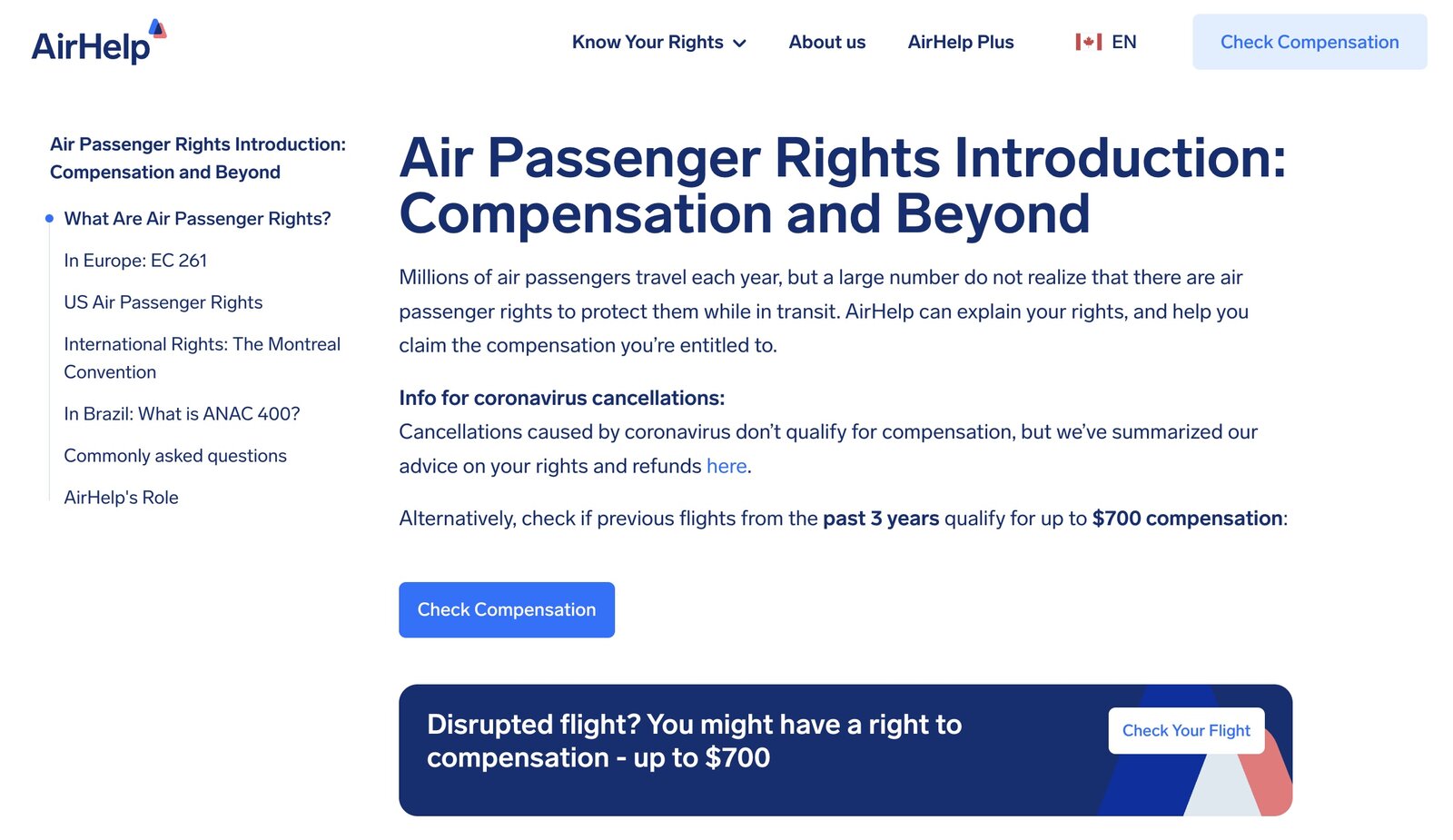The image size is (1453, 840).
Task: Select AirHelp's Role in sidebar
Action: [x=121, y=498]
